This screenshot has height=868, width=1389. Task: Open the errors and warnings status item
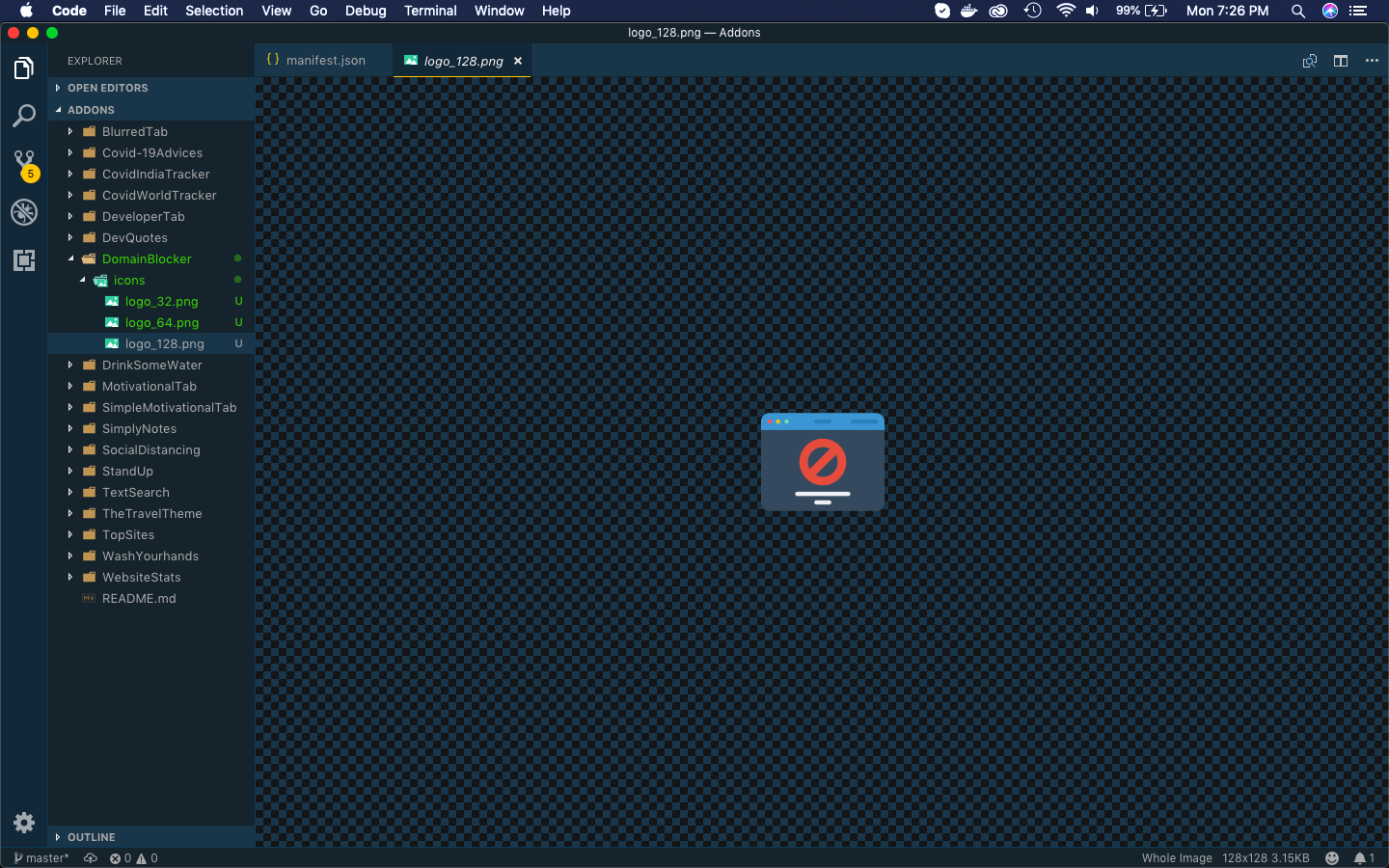(133, 858)
